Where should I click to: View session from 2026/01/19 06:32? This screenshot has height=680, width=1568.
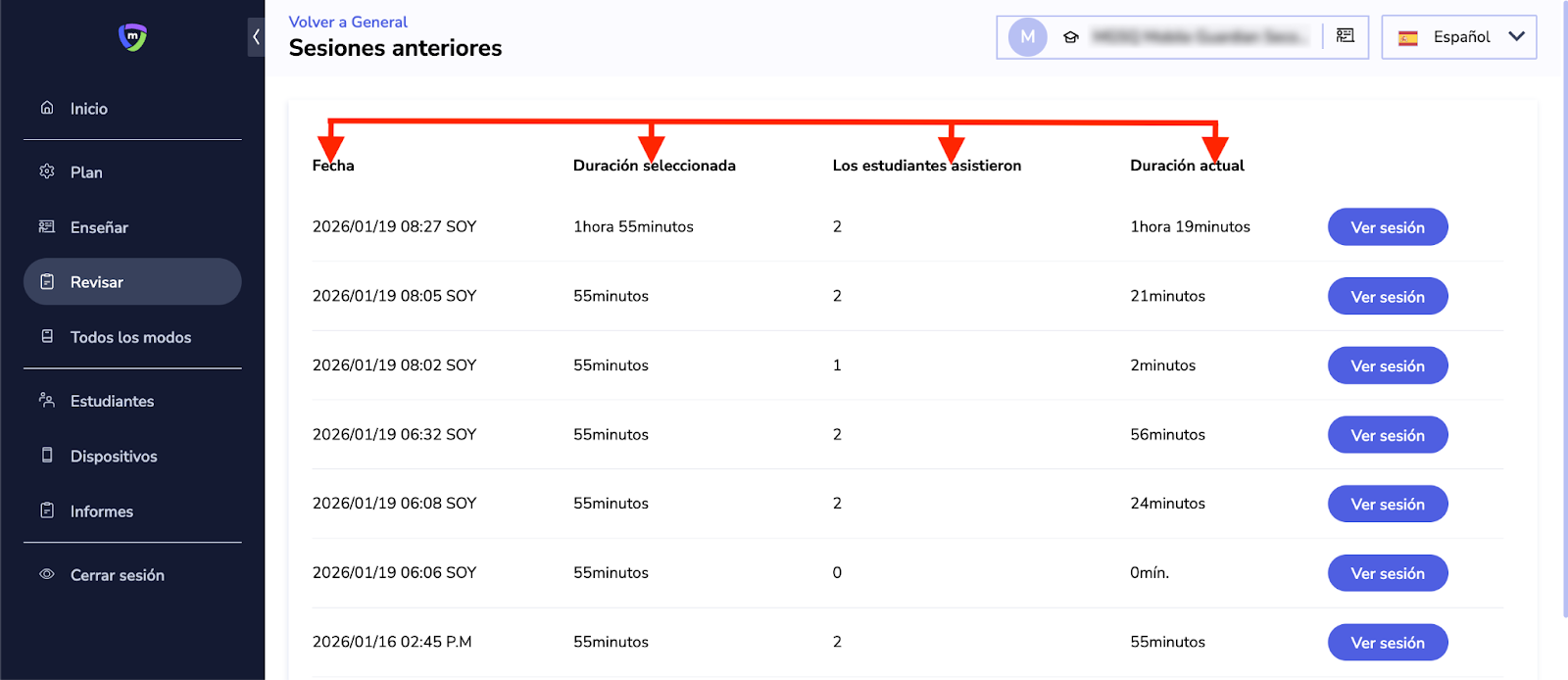1387,435
